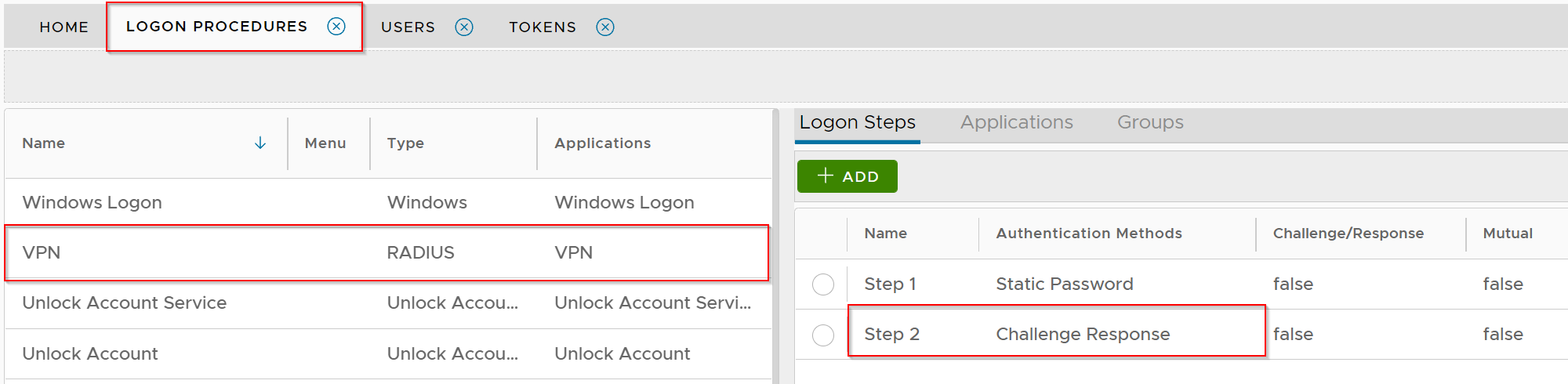
Task: Click the Name column sort arrow
Action: pos(260,143)
